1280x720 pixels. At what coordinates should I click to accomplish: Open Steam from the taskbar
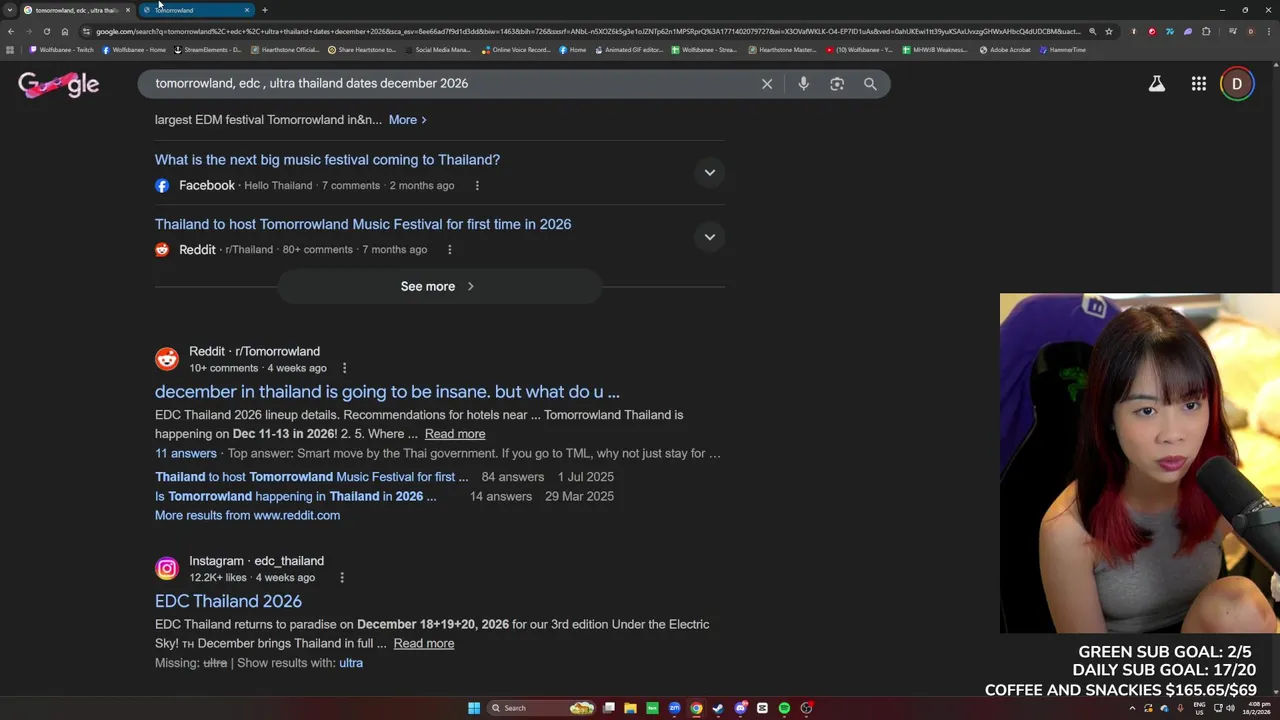(x=718, y=708)
